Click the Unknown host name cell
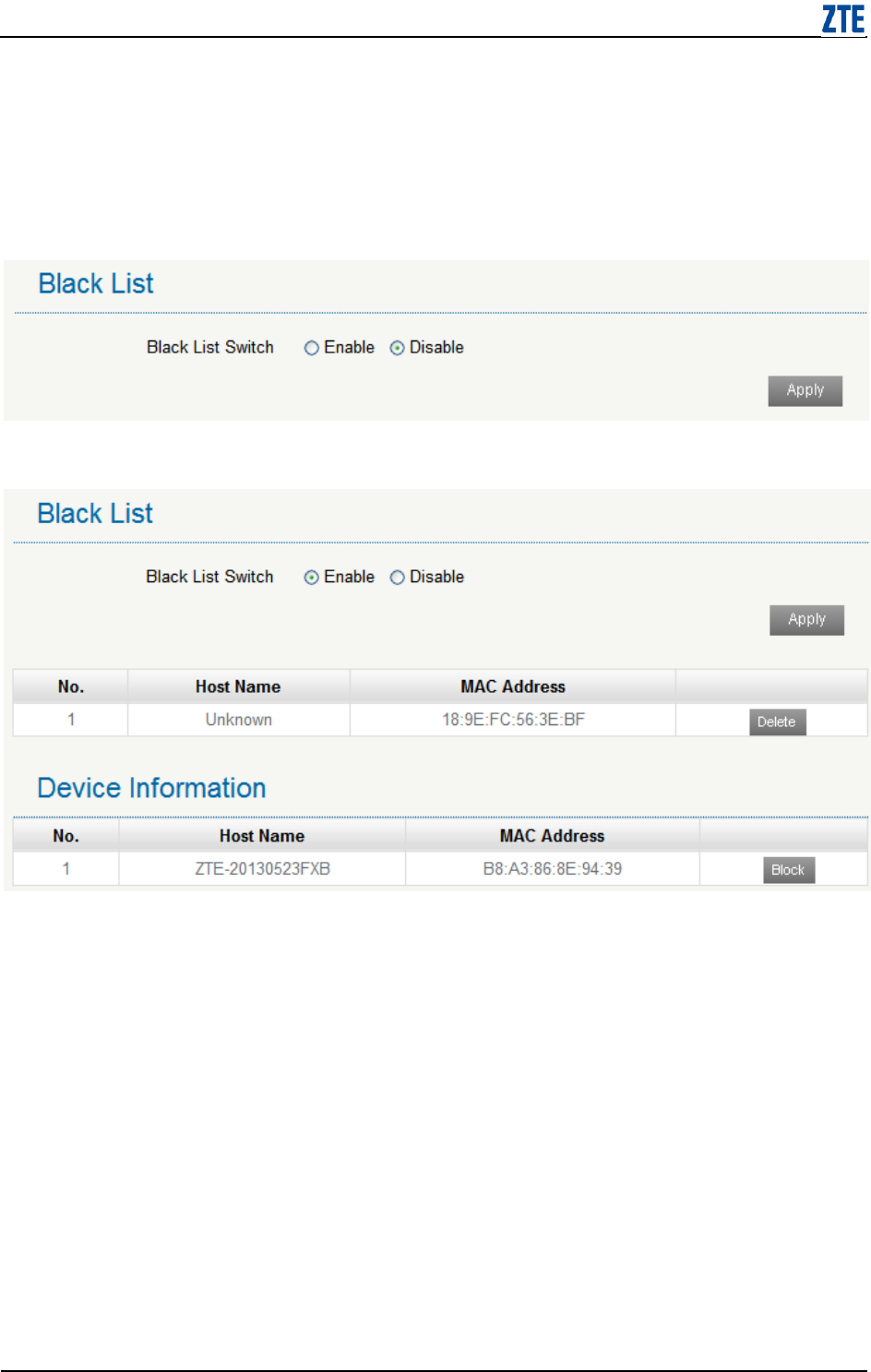The height and width of the screenshot is (1372, 871). point(238,720)
